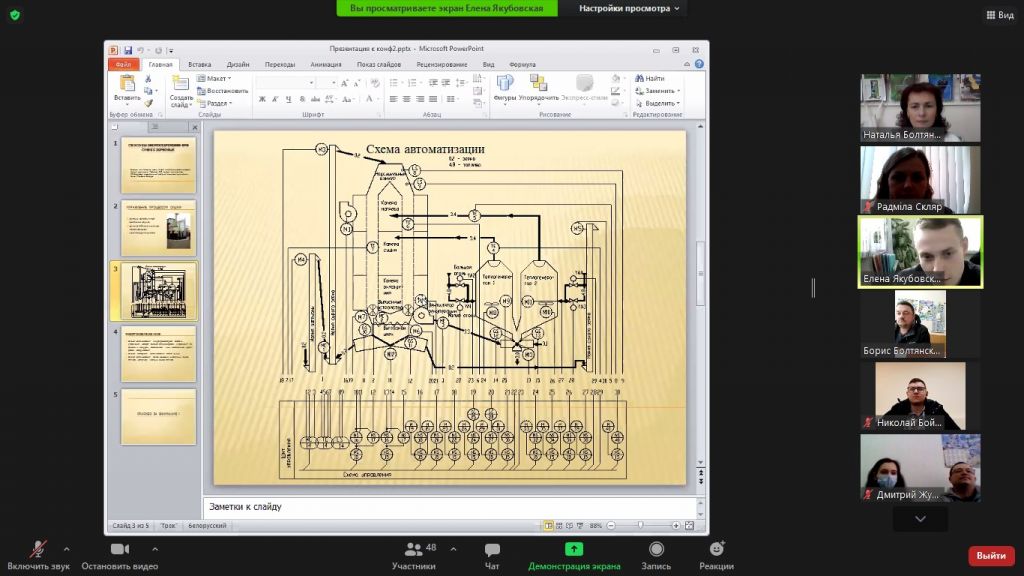This screenshot has height=576, width=1024.
Task: Click the green shield encryption icon
Action: [15, 15]
